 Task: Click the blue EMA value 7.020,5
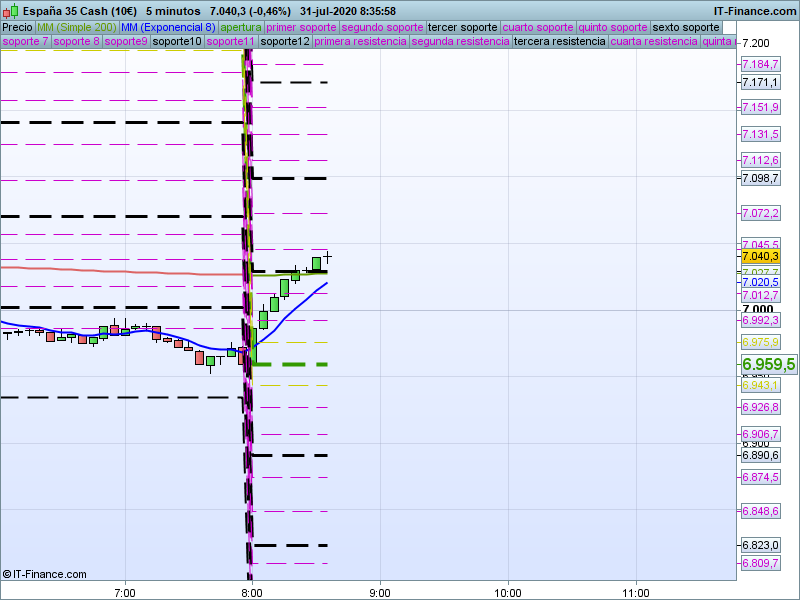pos(761,283)
